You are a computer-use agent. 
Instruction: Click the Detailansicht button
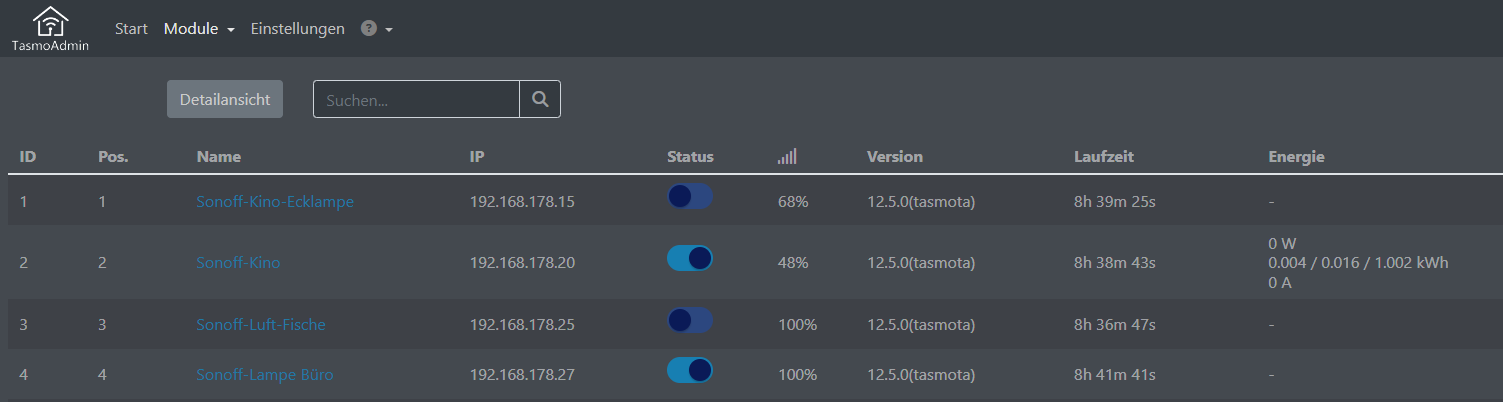[225, 99]
